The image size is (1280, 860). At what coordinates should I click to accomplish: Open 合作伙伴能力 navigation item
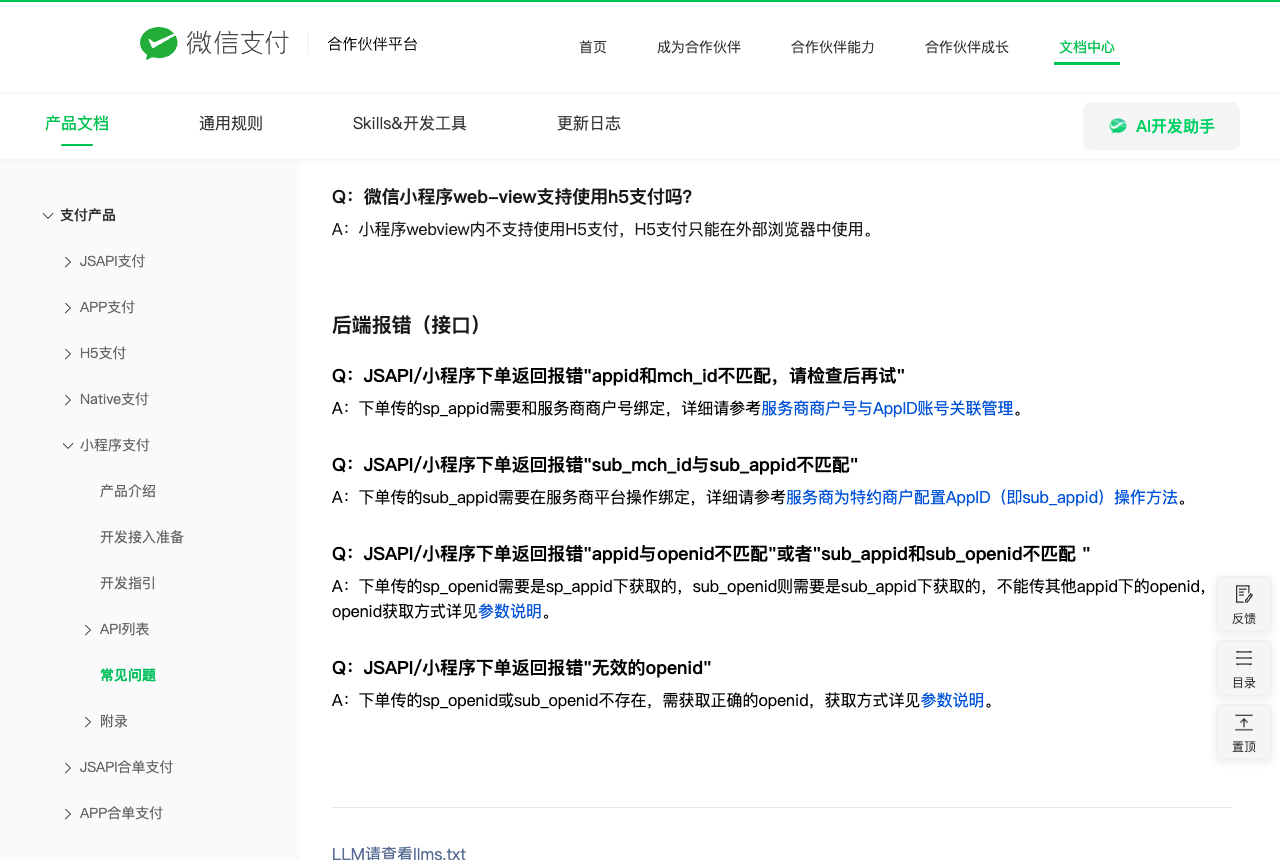point(833,47)
